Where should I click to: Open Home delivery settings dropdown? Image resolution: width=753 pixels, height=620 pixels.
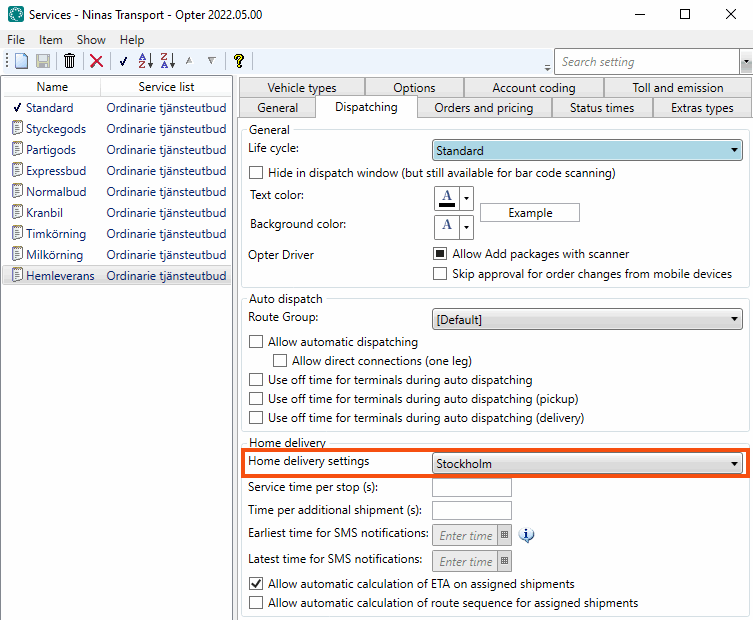click(x=587, y=463)
